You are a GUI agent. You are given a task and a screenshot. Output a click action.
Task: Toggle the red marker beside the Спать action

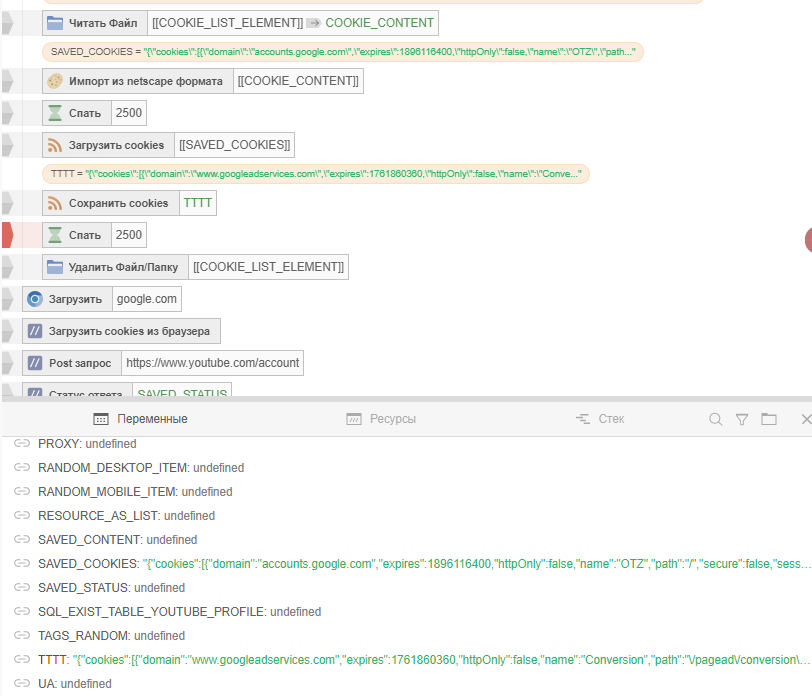pyautogui.click(x=7, y=235)
